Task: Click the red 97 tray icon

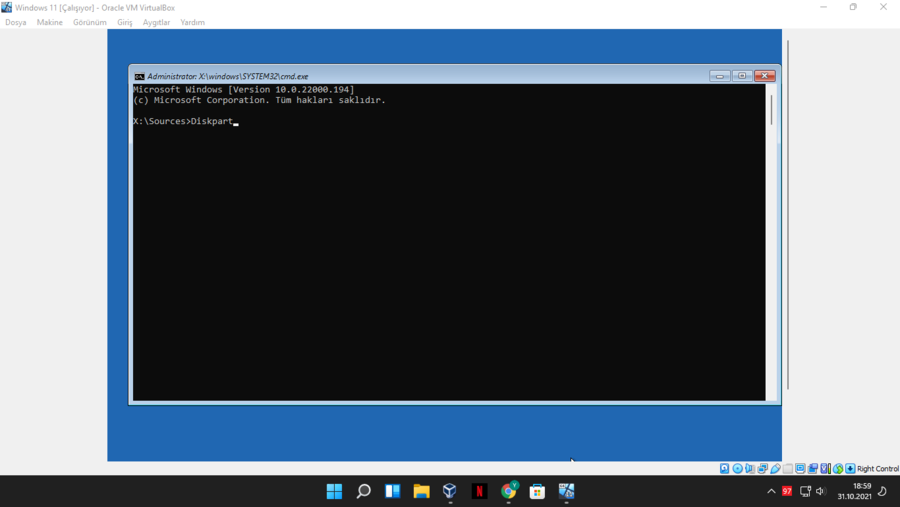Action: (x=787, y=491)
